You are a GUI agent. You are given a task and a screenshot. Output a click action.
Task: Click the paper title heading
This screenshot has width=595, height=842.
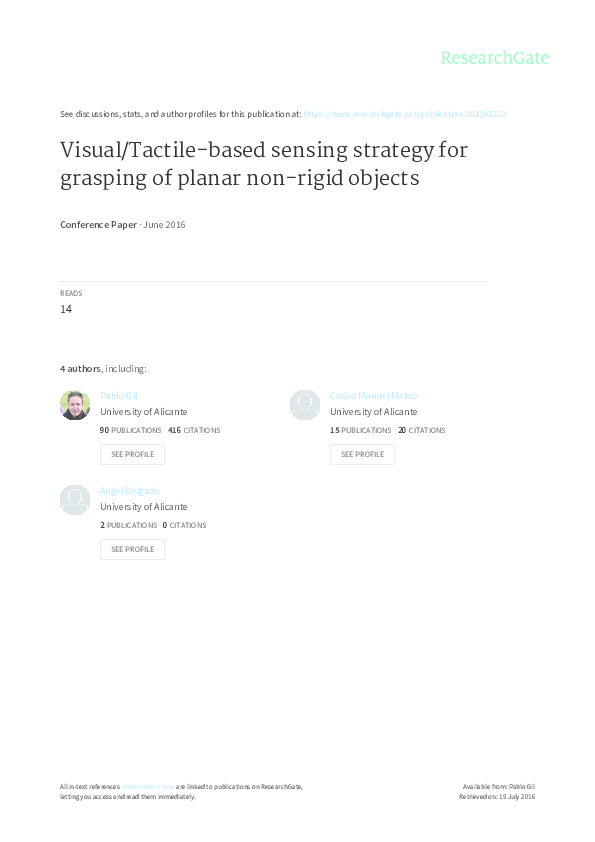[x=264, y=164]
